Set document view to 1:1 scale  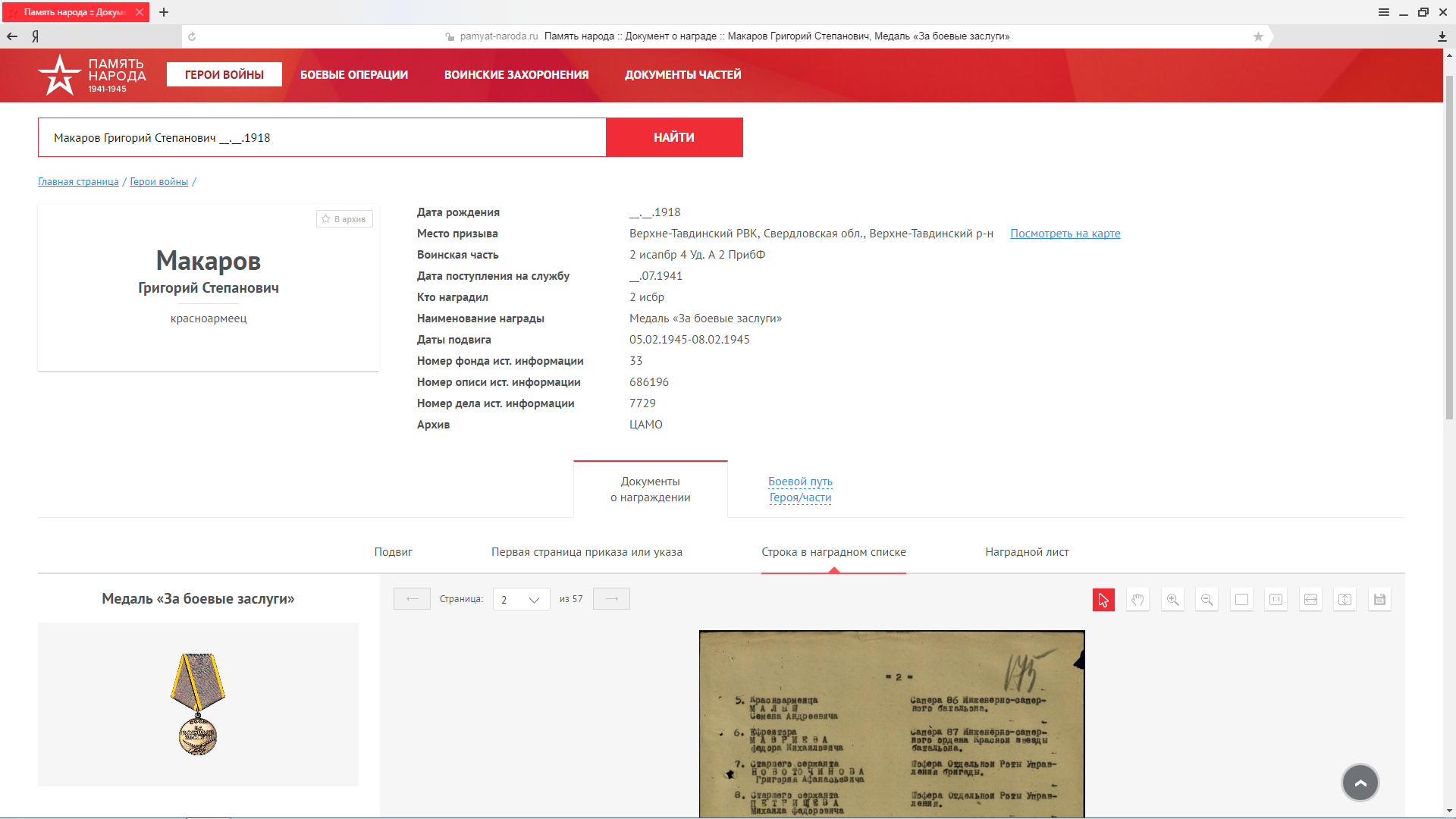(1276, 600)
